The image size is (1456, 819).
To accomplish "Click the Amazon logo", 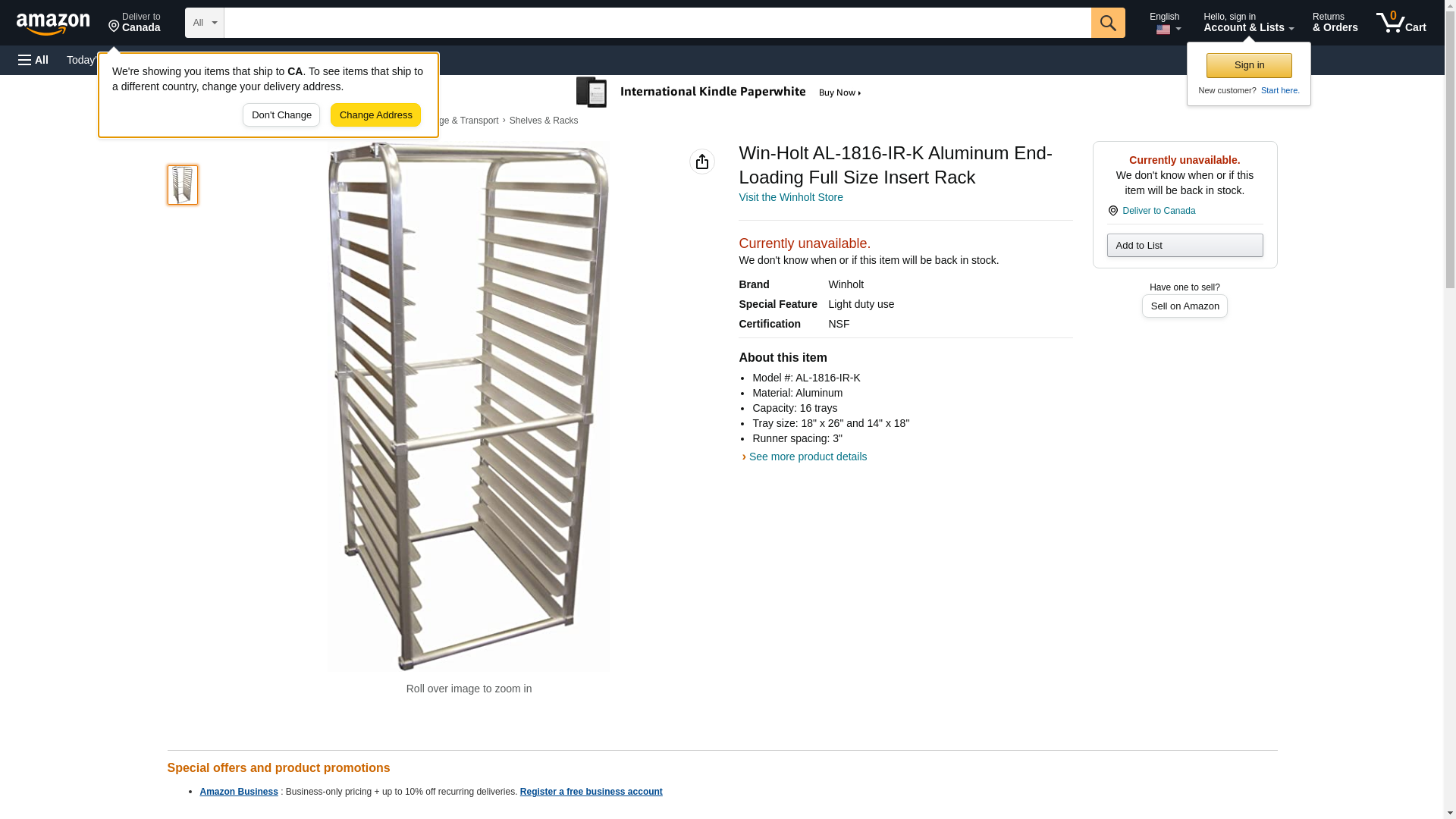I will tap(53, 24).
